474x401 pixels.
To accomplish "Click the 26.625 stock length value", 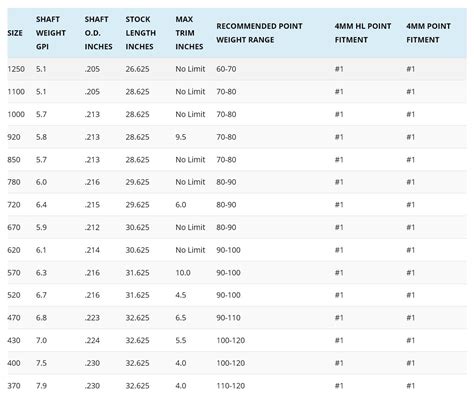I will point(137,69).
